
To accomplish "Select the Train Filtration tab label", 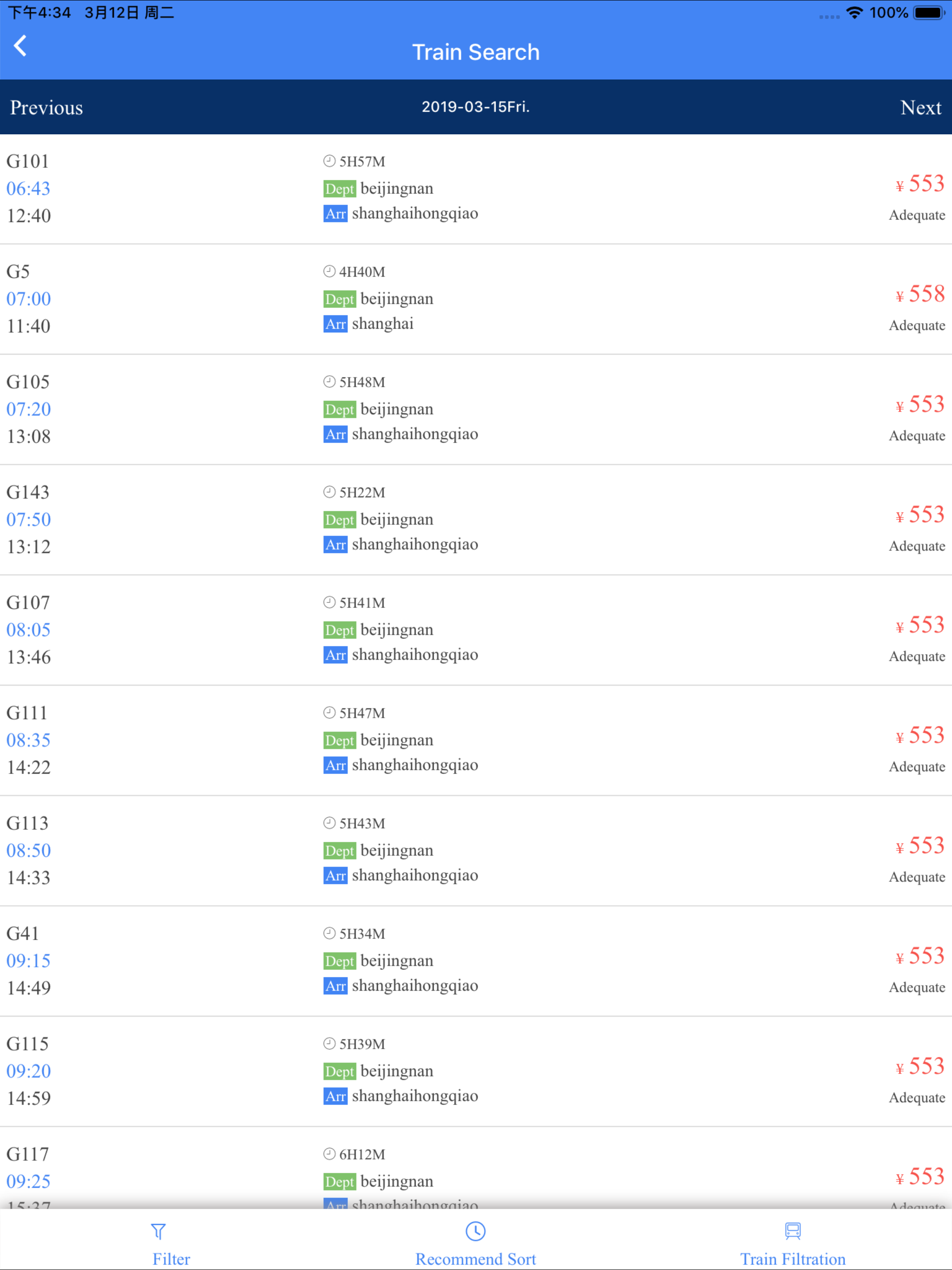I will [793, 1258].
